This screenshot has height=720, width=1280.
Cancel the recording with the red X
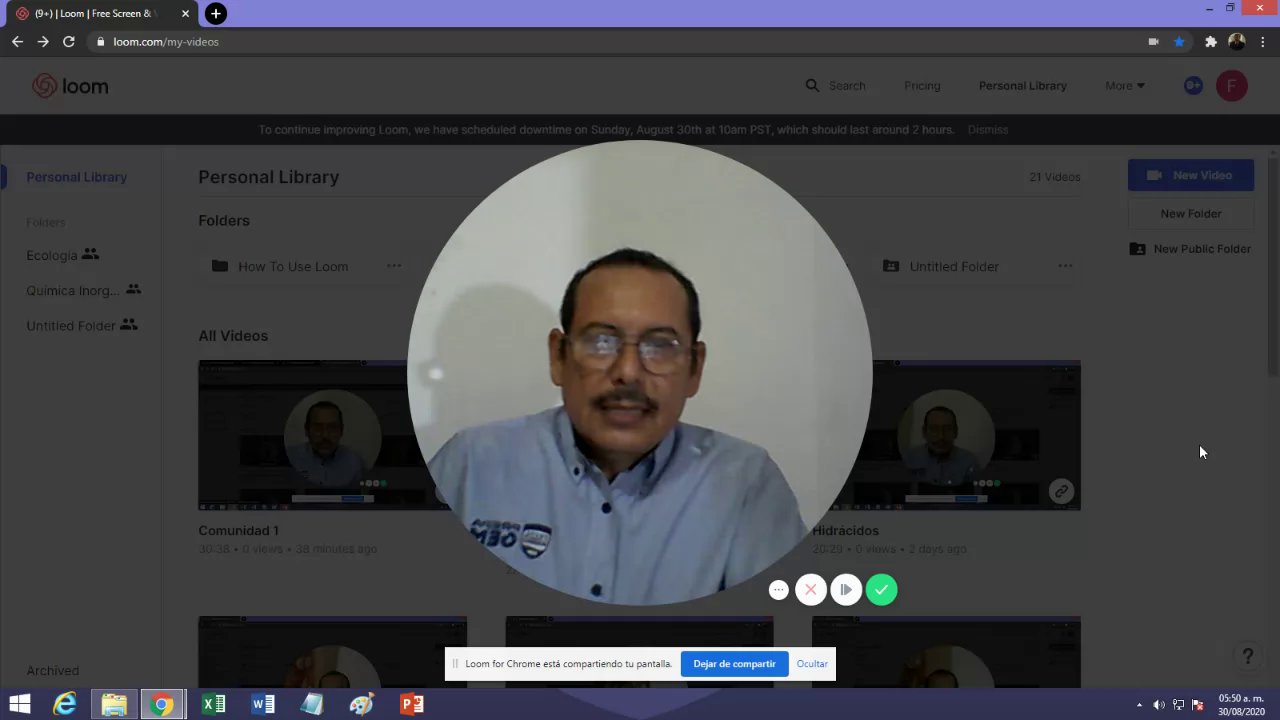tap(811, 590)
